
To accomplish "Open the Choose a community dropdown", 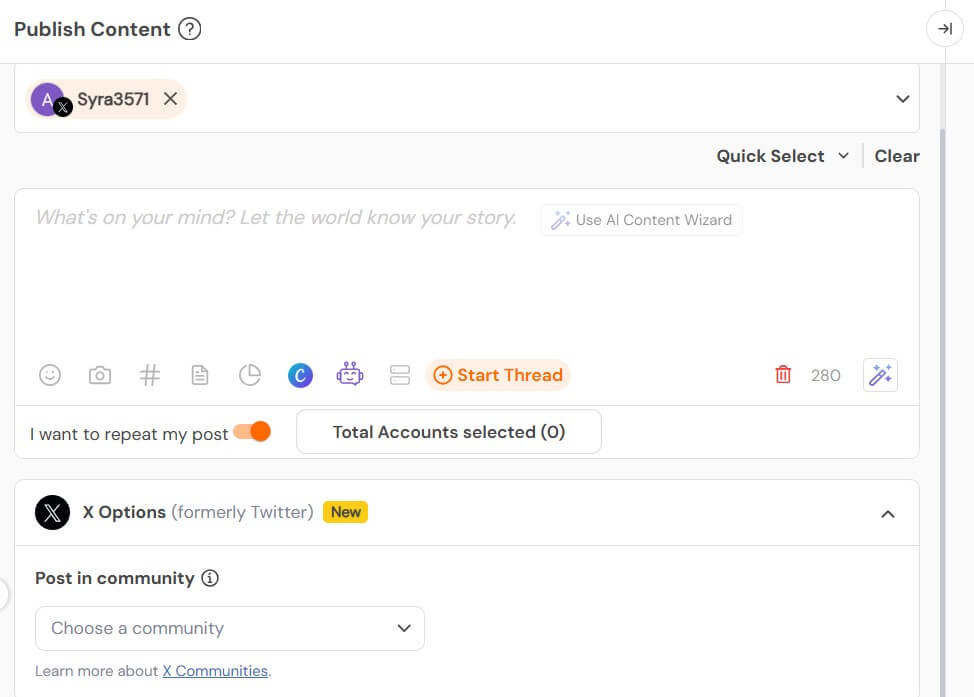I will point(230,628).
